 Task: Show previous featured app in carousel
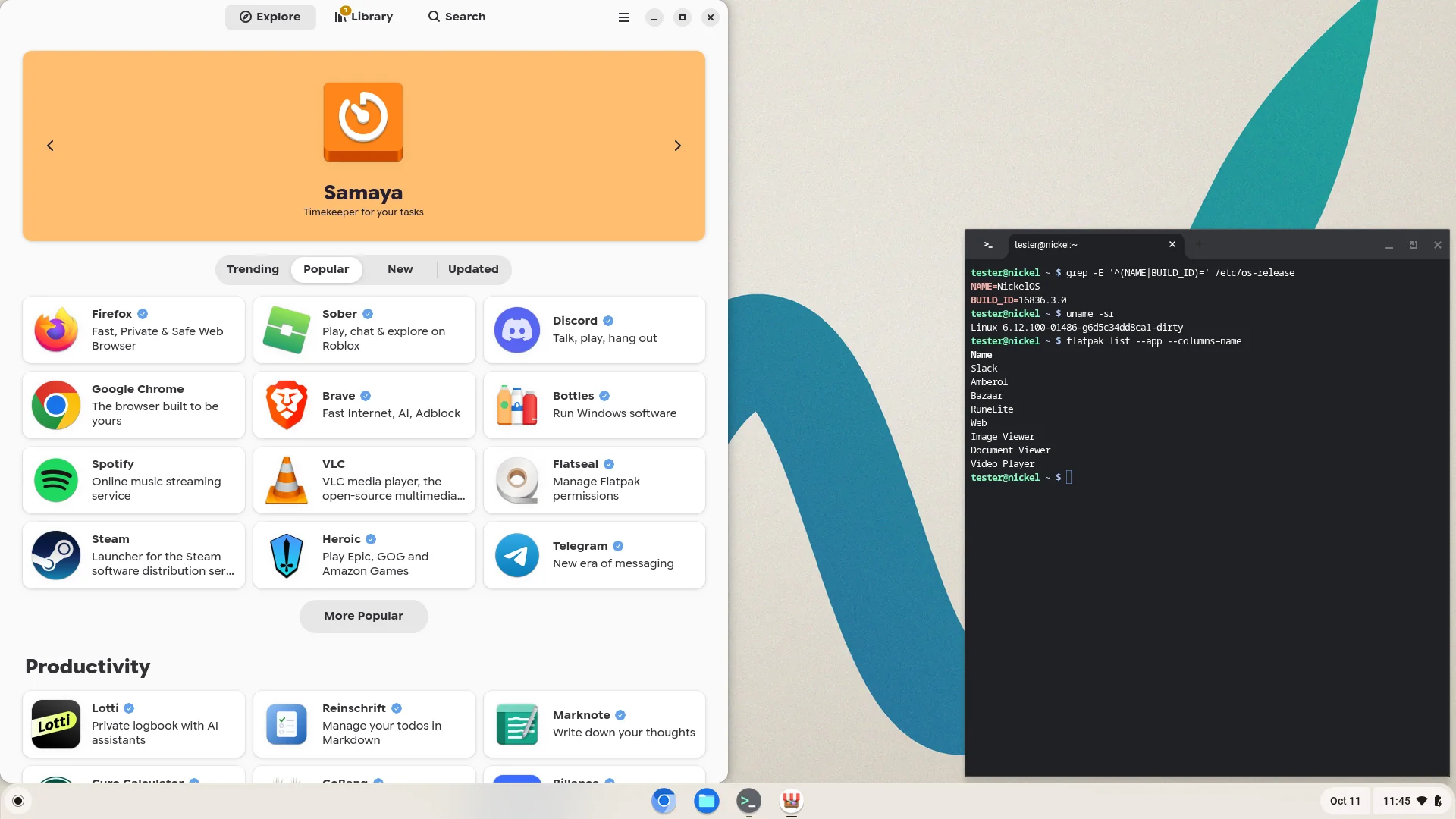coord(50,146)
